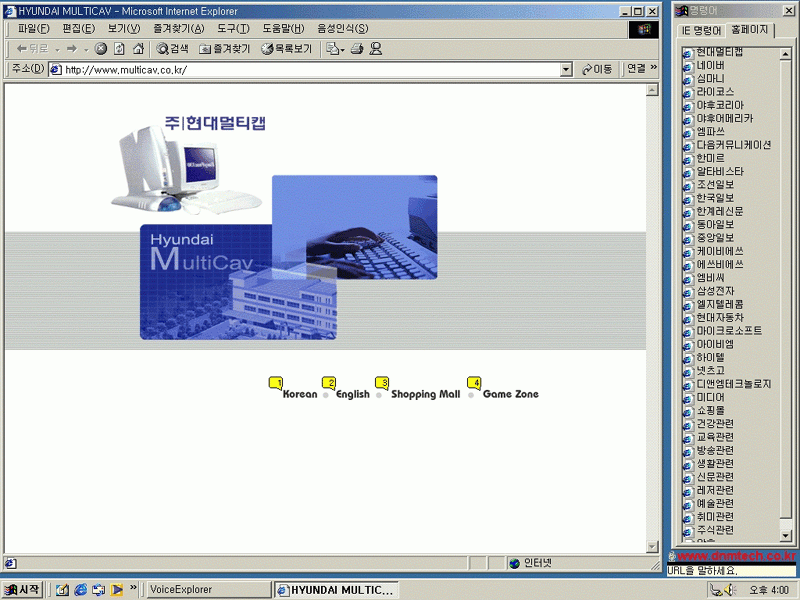Open the address bar dropdown list
The image size is (800, 600).
pos(566,69)
